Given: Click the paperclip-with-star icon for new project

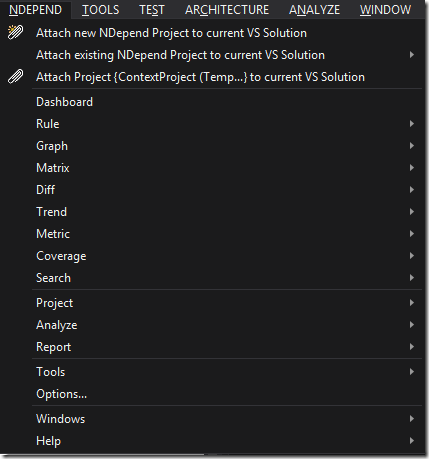Looking at the screenshot, I should coord(15,33).
